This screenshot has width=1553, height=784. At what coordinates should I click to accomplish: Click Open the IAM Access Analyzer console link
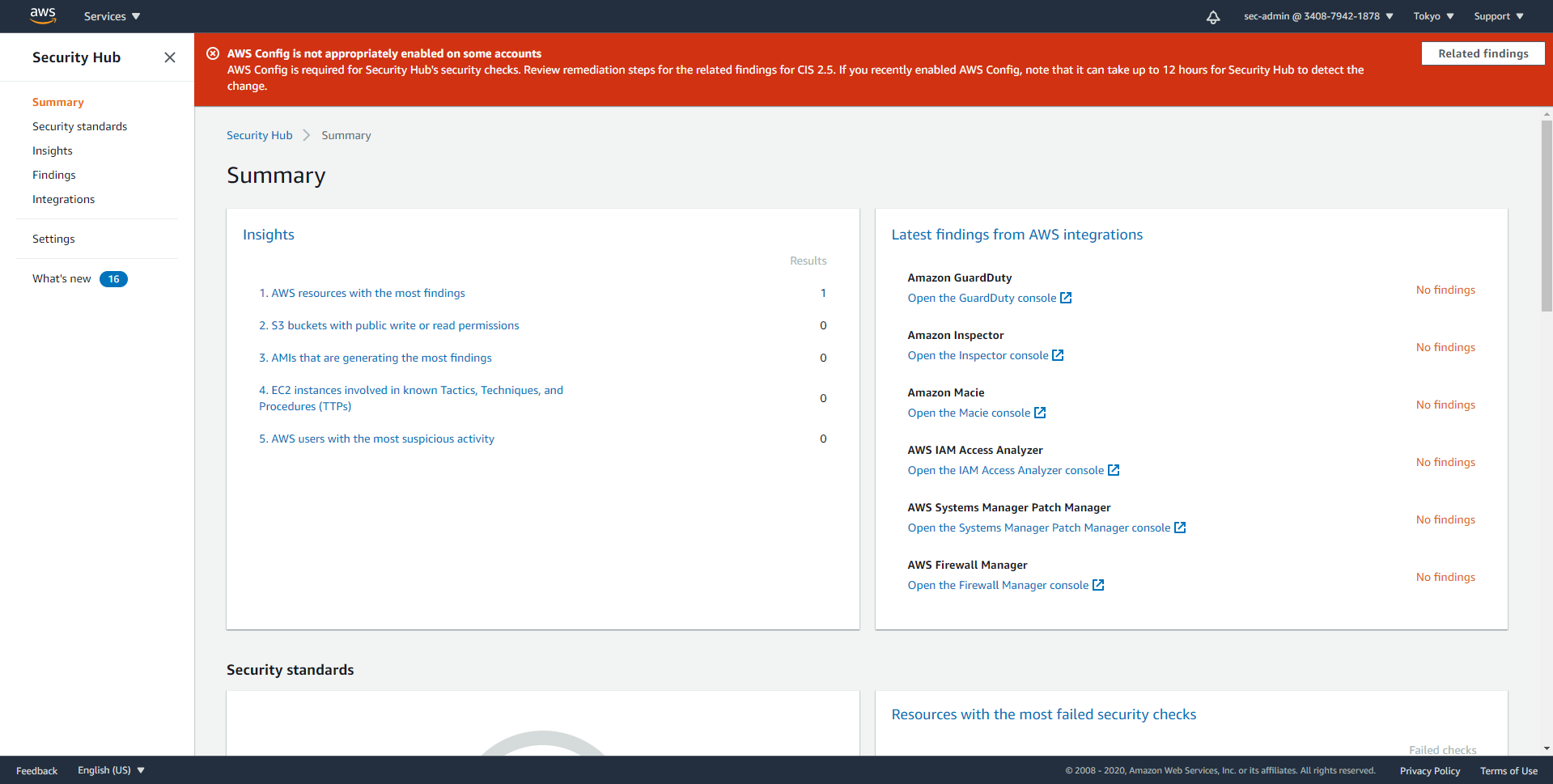[1006, 470]
